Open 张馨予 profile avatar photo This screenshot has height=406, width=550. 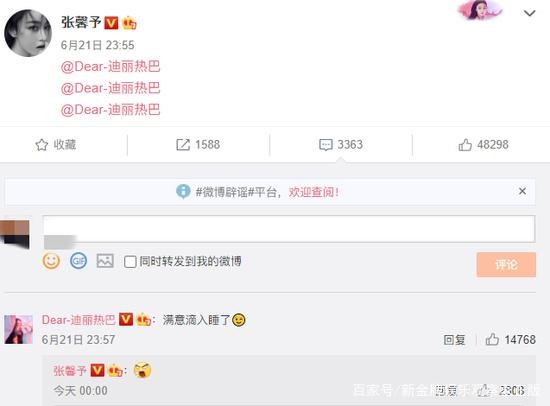tap(28, 33)
